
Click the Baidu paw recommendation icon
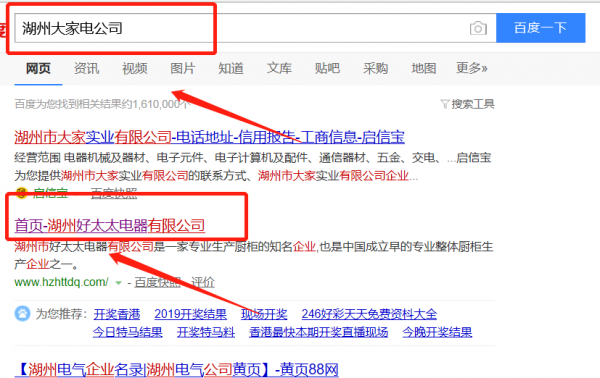pyautogui.click(x=22, y=314)
